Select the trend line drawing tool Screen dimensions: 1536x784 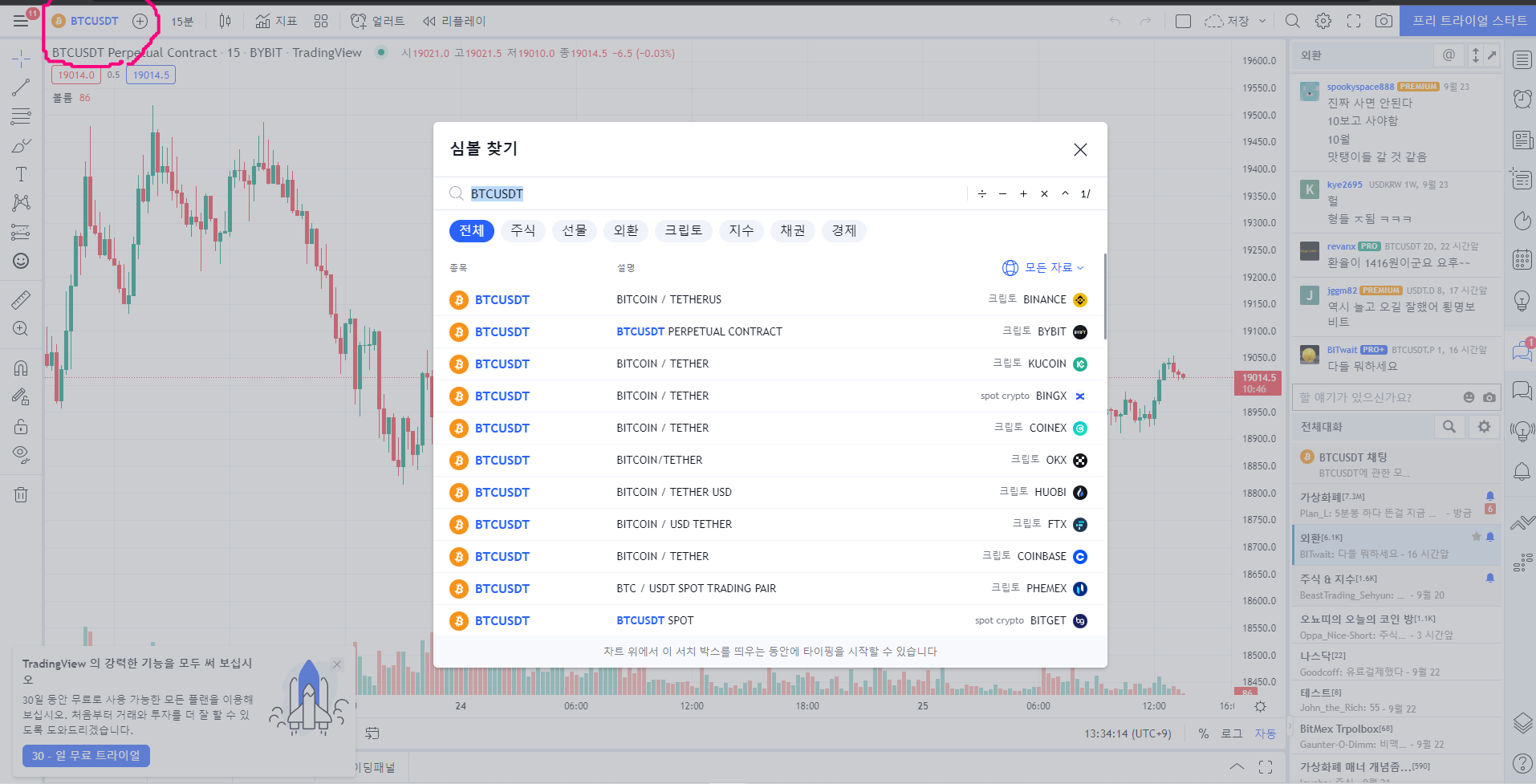[21, 87]
